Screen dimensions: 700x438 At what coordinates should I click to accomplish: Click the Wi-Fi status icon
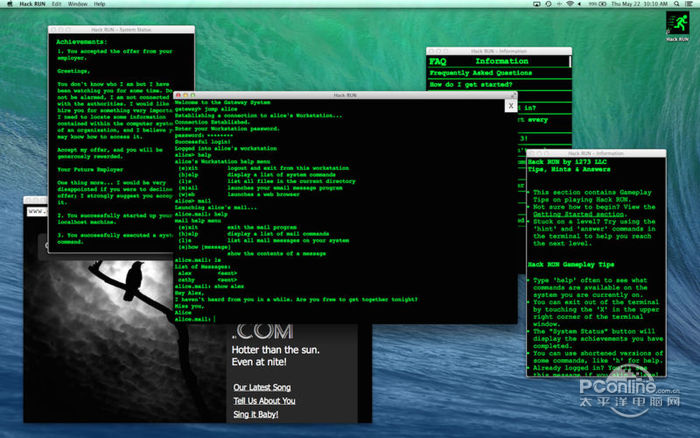(569, 5)
